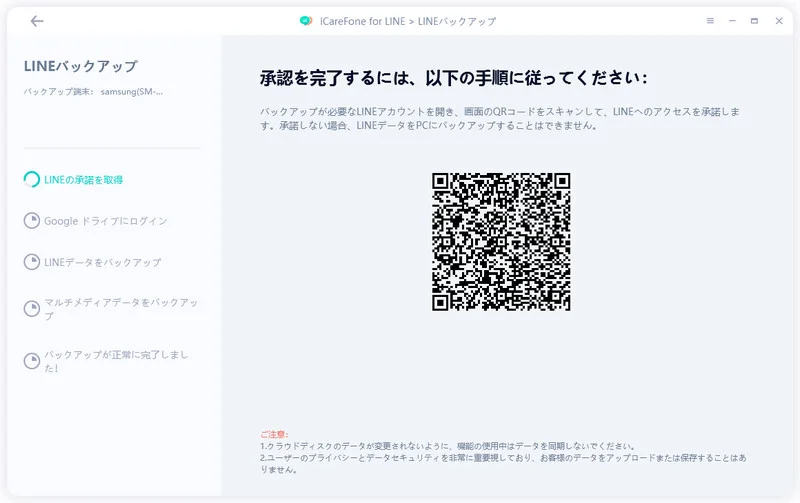
Task: Click the instruction paragraph beginning バックアップが必要なLINEアカウント
Action: [499, 118]
